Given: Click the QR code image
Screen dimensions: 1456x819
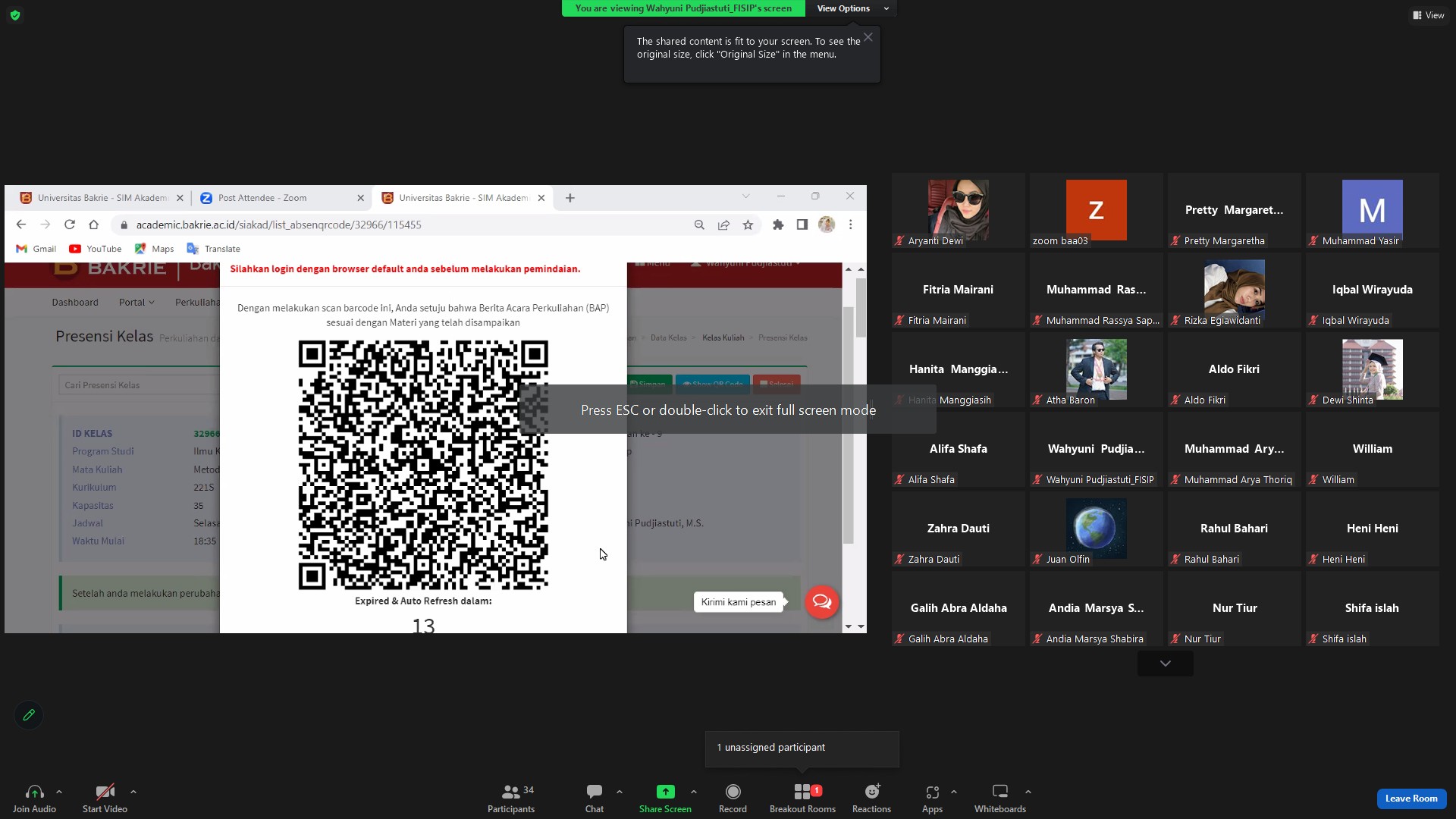Looking at the screenshot, I should (x=423, y=465).
